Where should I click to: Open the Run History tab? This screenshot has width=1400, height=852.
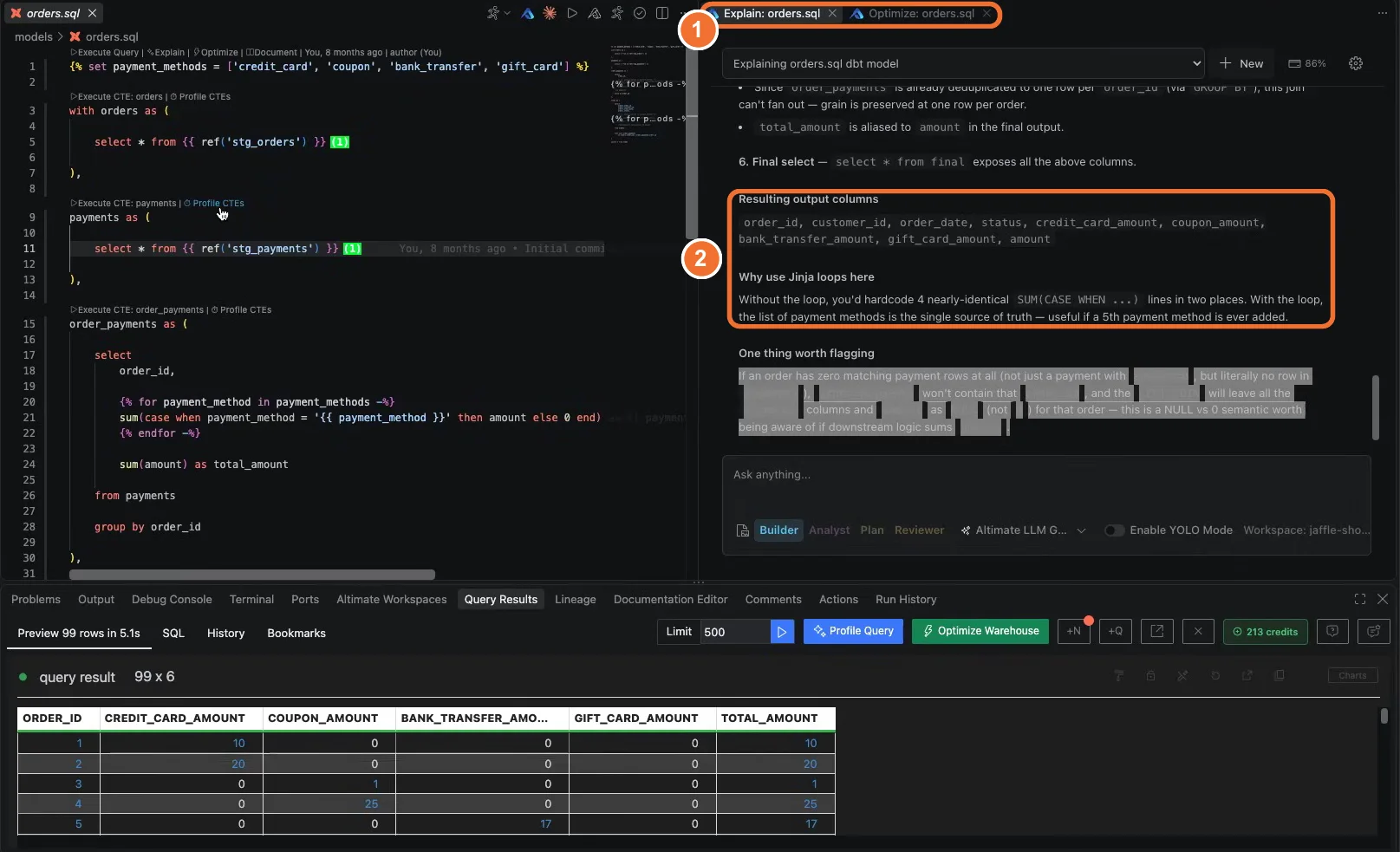(x=906, y=599)
